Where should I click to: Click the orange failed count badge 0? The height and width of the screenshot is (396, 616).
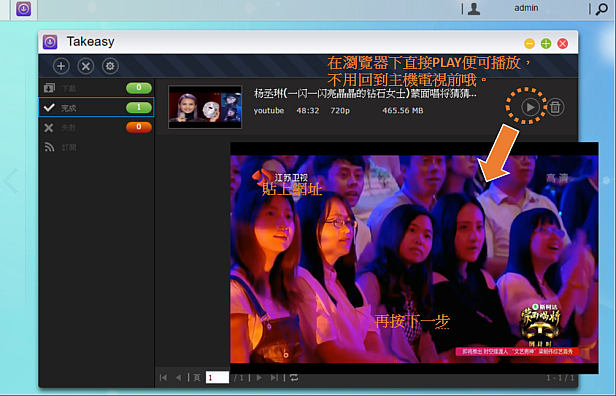[x=139, y=127]
